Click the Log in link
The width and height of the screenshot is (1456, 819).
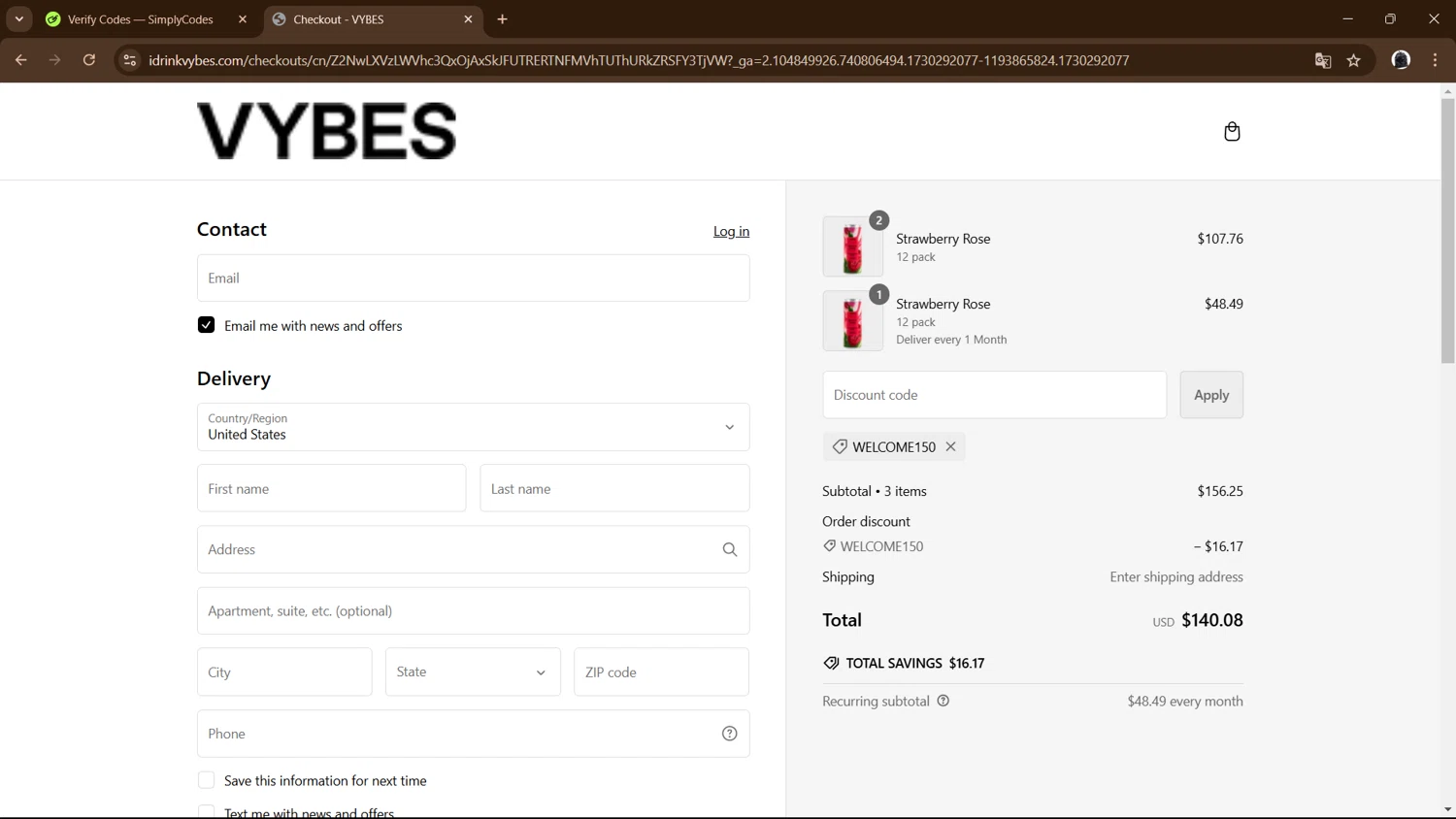pos(731,231)
